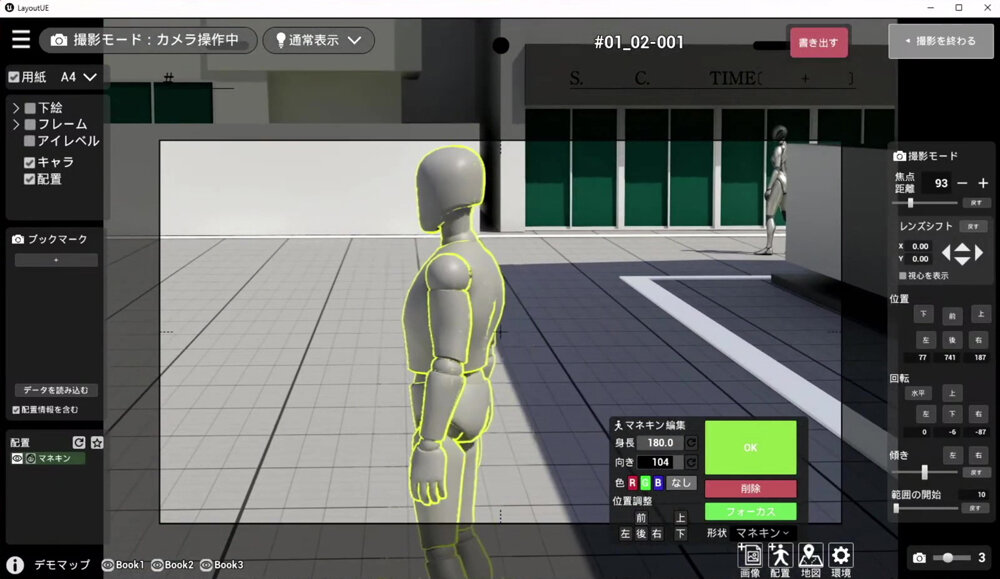Open the A4 paper size dropdown
The image size is (1000, 579).
(80, 77)
